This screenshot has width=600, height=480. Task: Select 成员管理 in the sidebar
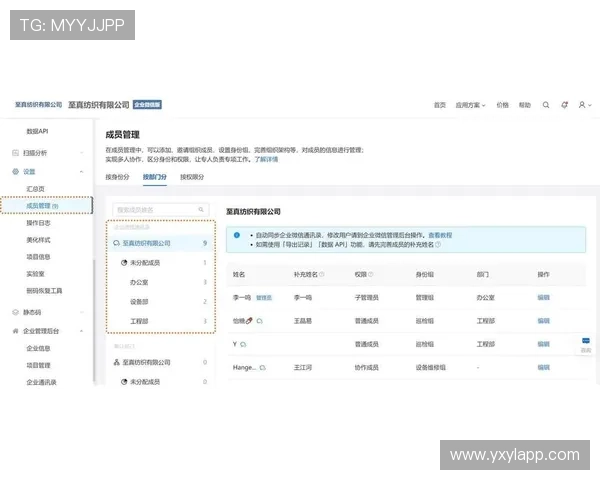pyautogui.click(x=46, y=206)
